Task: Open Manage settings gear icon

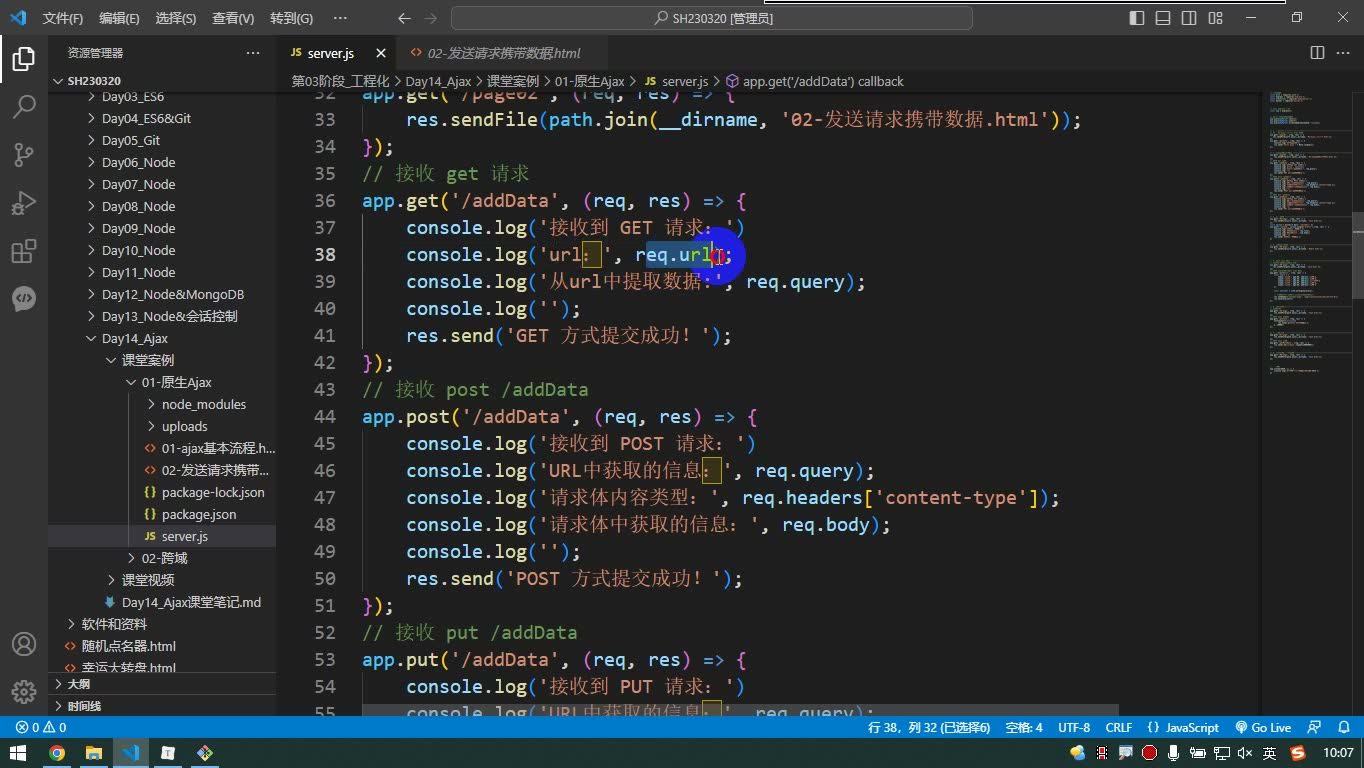Action: (24, 692)
